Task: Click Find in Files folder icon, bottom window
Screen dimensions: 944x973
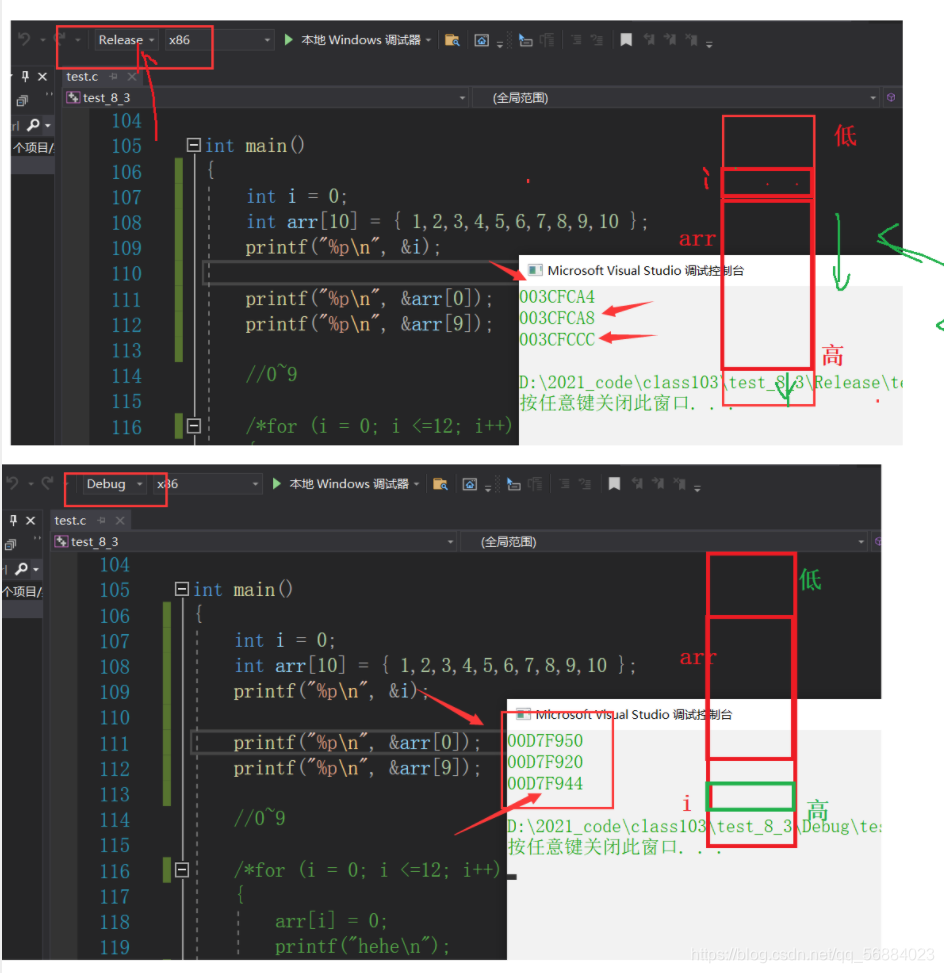Action: point(441,484)
